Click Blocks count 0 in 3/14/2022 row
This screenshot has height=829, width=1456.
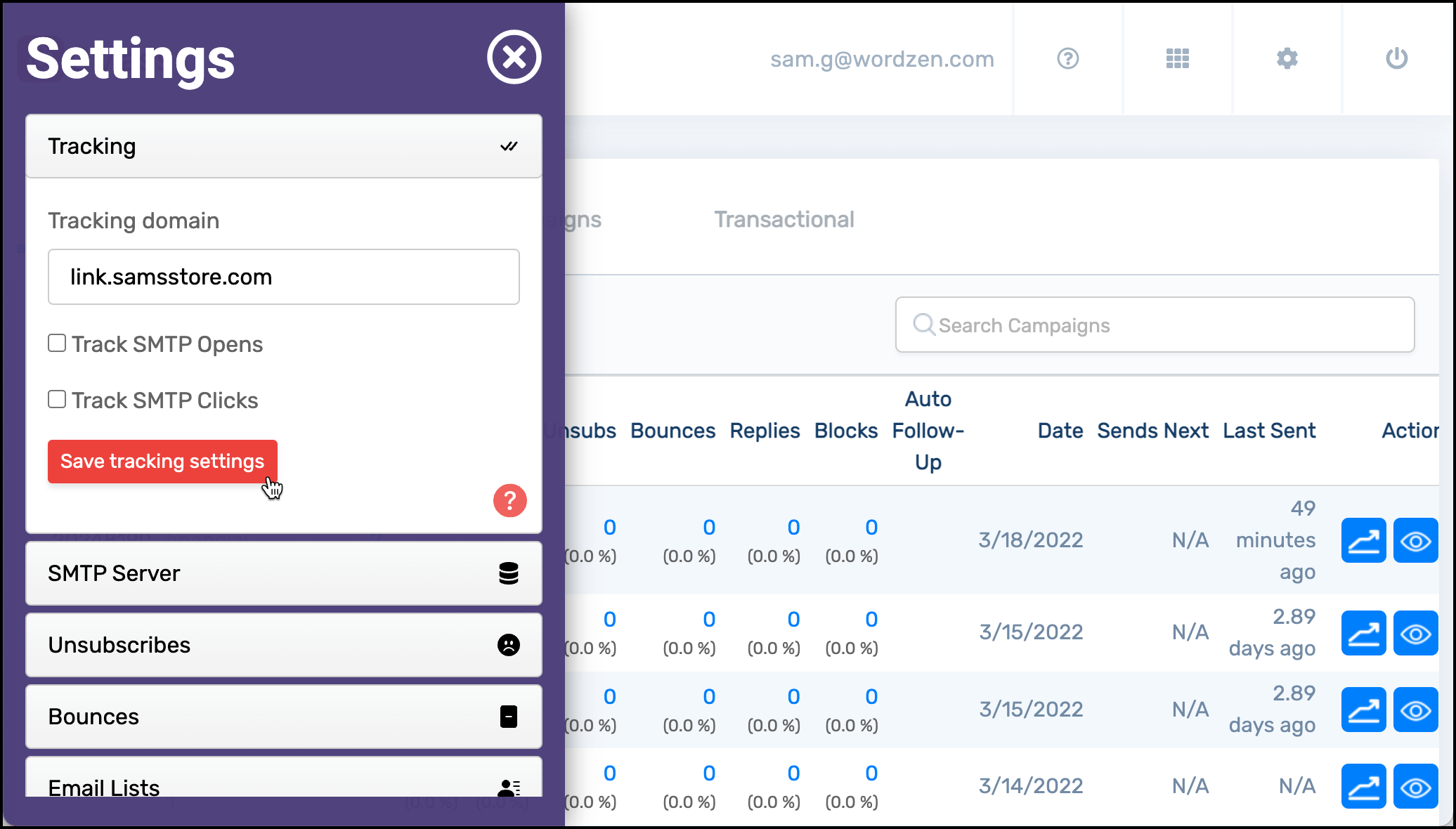pyautogui.click(x=871, y=773)
